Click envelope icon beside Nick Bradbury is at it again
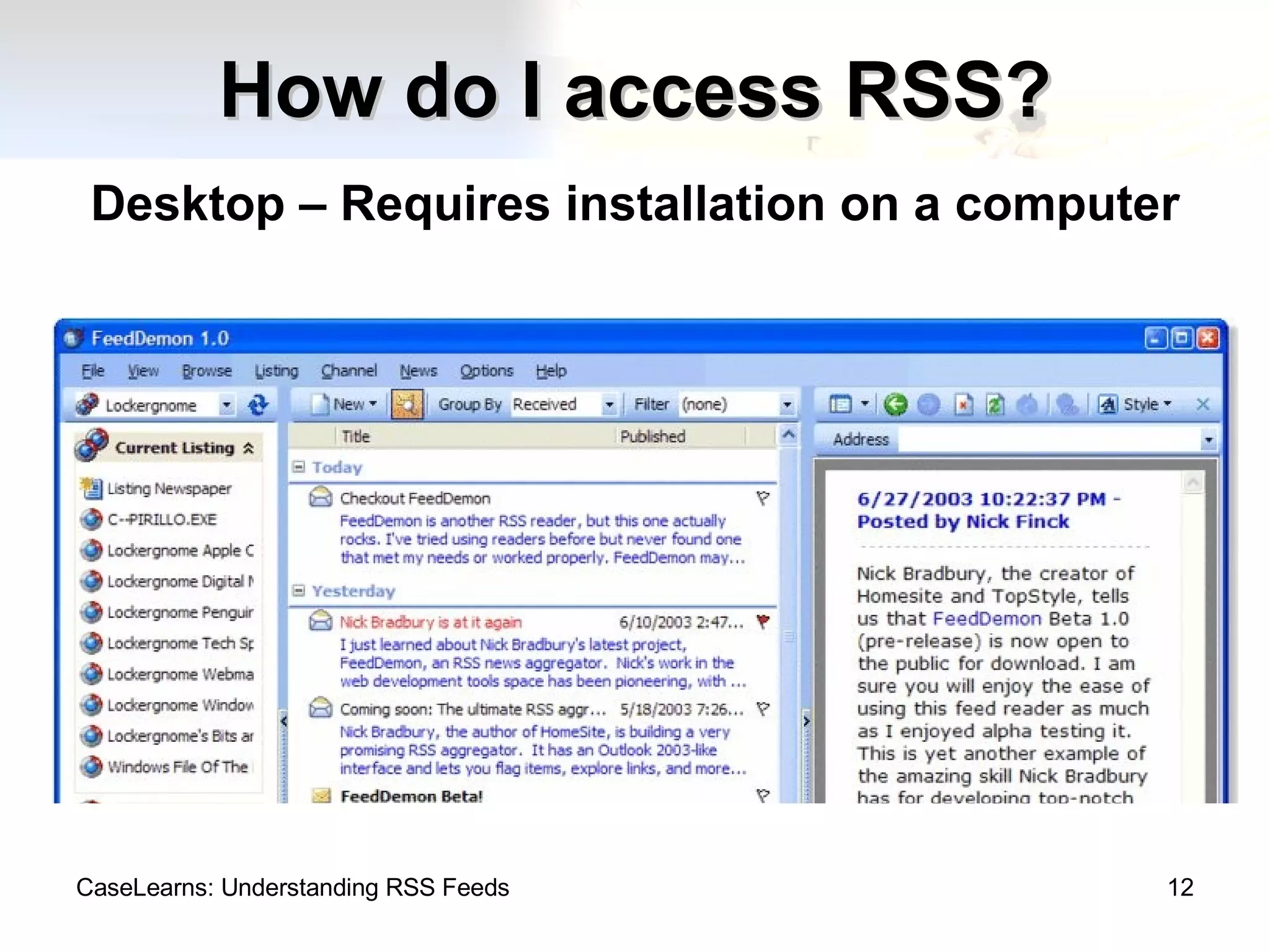Image resolution: width=1270 pixels, height=952 pixels. (x=321, y=620)
